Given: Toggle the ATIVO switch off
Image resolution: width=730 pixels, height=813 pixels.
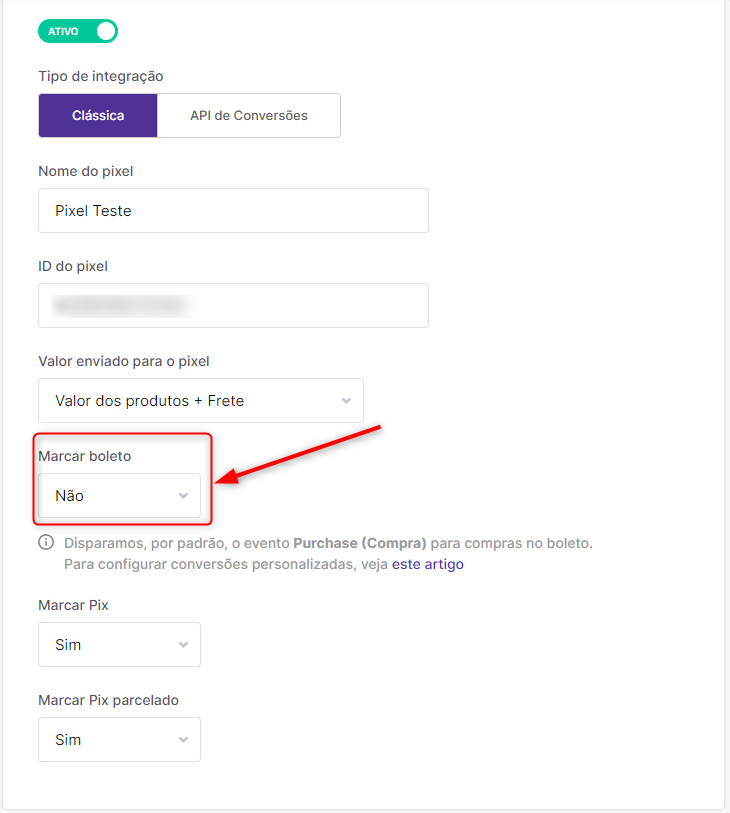Looking at the screenshot, I should pyautogui.click(x=78, y=31).
